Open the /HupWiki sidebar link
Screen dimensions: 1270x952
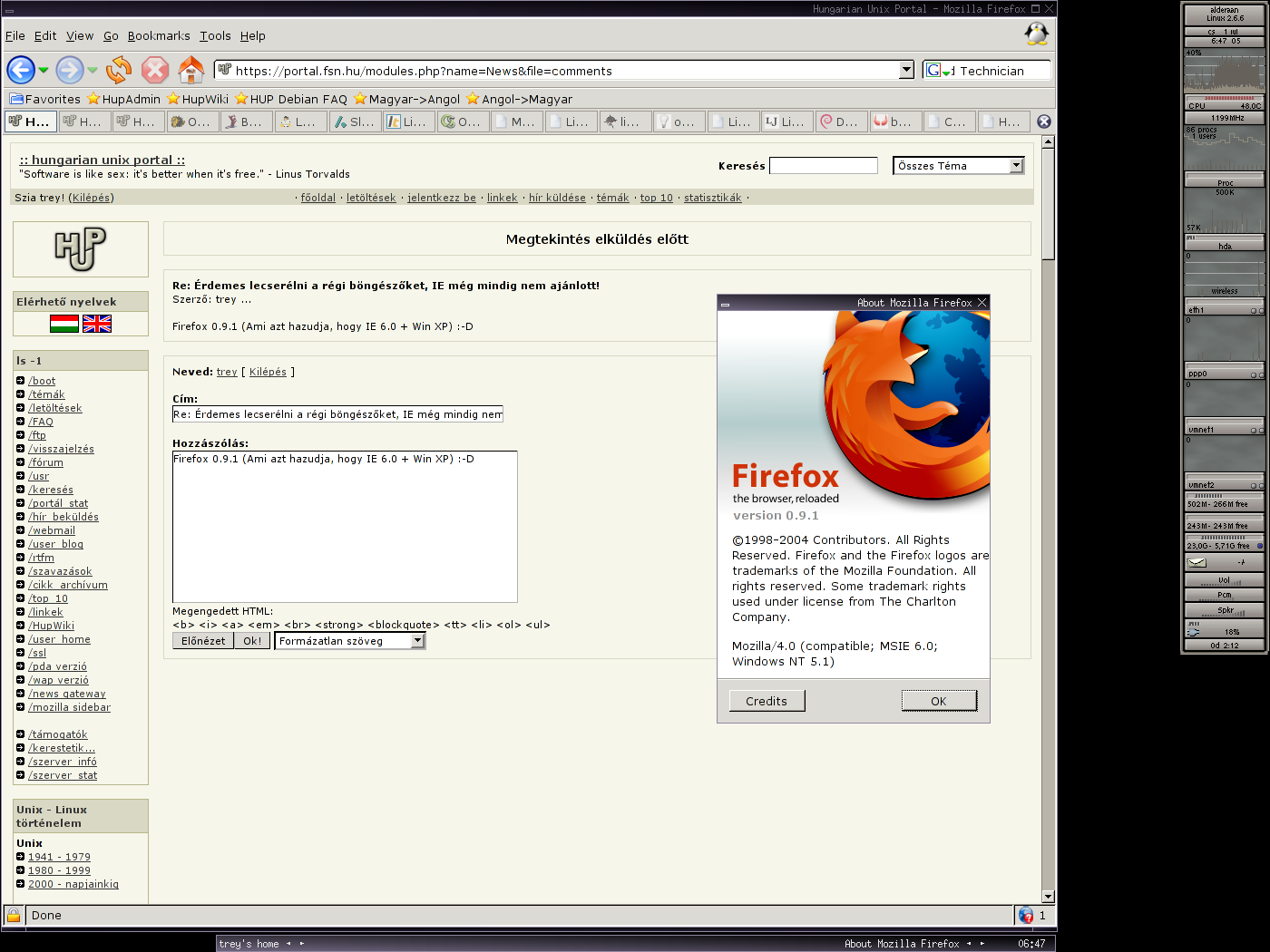click(x=51, y=626)
